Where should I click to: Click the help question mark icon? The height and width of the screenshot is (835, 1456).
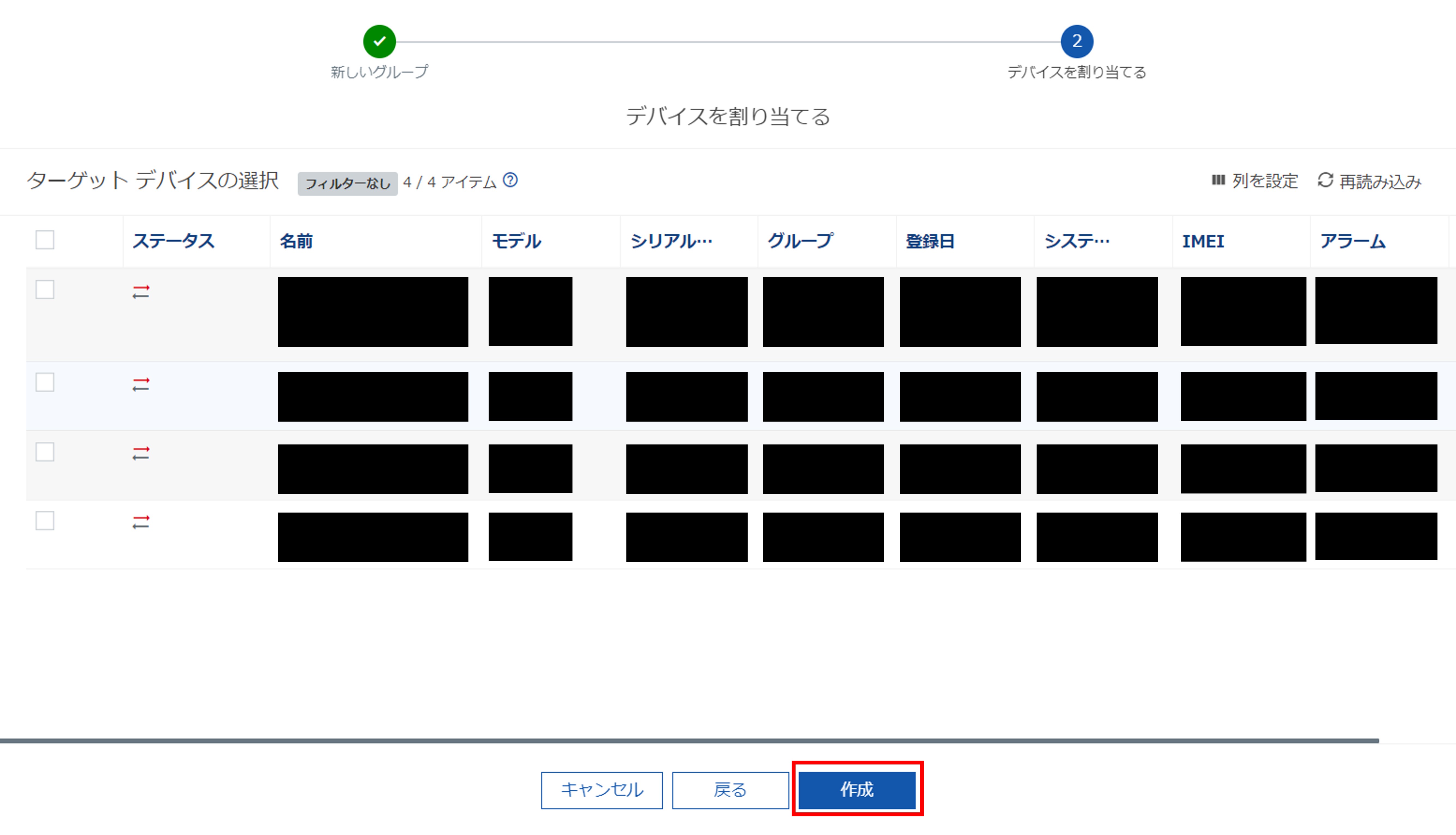coord(510,181)
